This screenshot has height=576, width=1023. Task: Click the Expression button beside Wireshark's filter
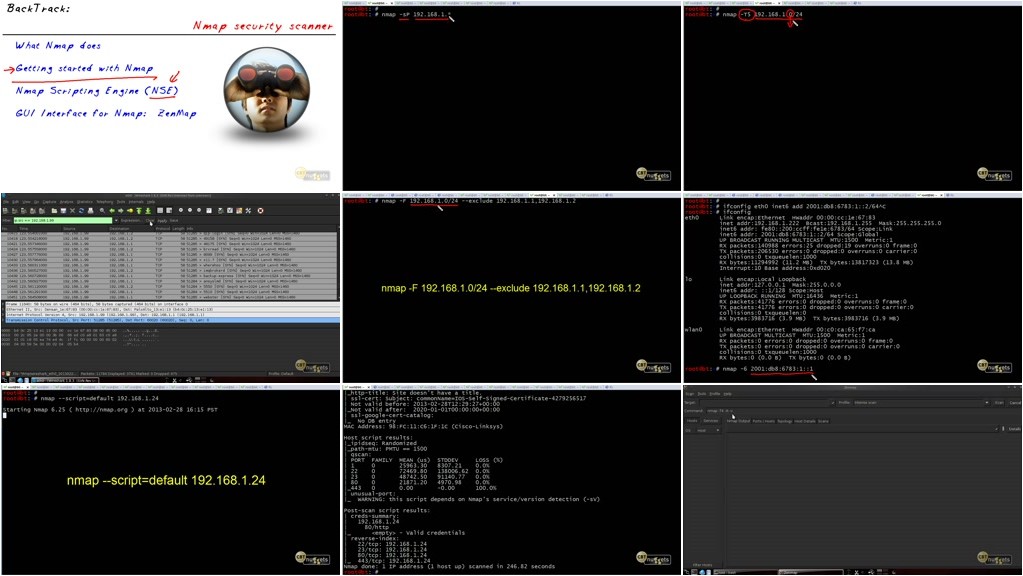pyautogui.click(x=130, y=220)
